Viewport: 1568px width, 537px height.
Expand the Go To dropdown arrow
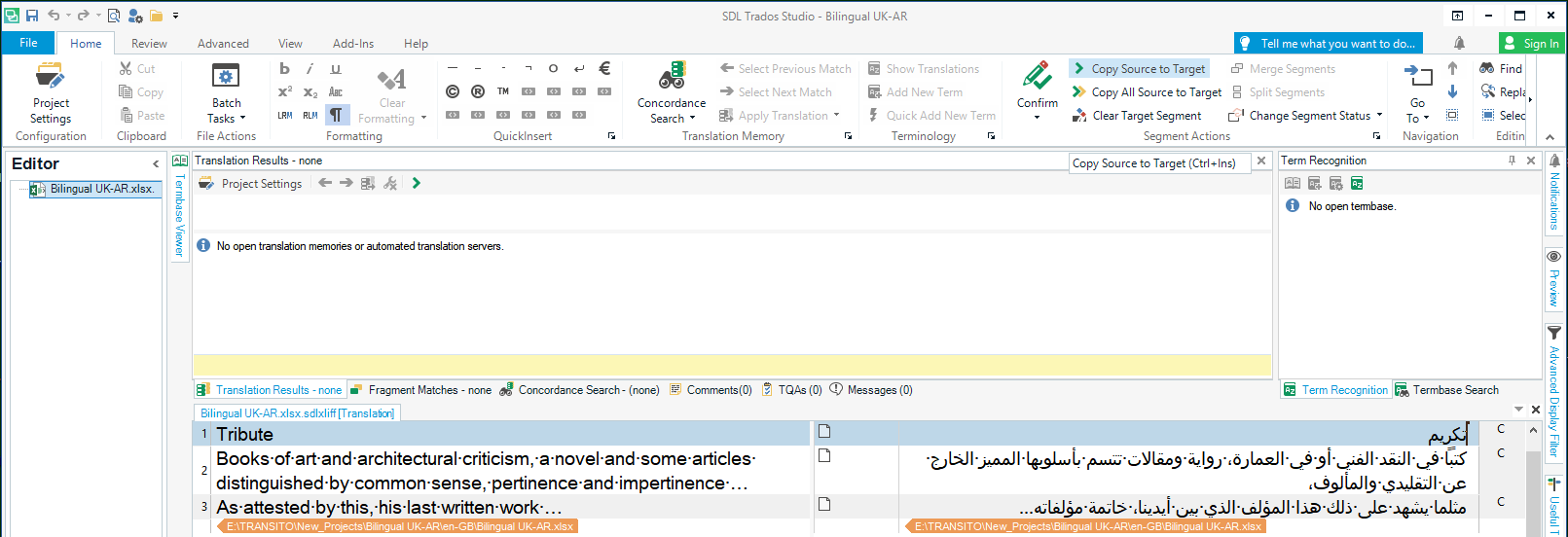1427,119
